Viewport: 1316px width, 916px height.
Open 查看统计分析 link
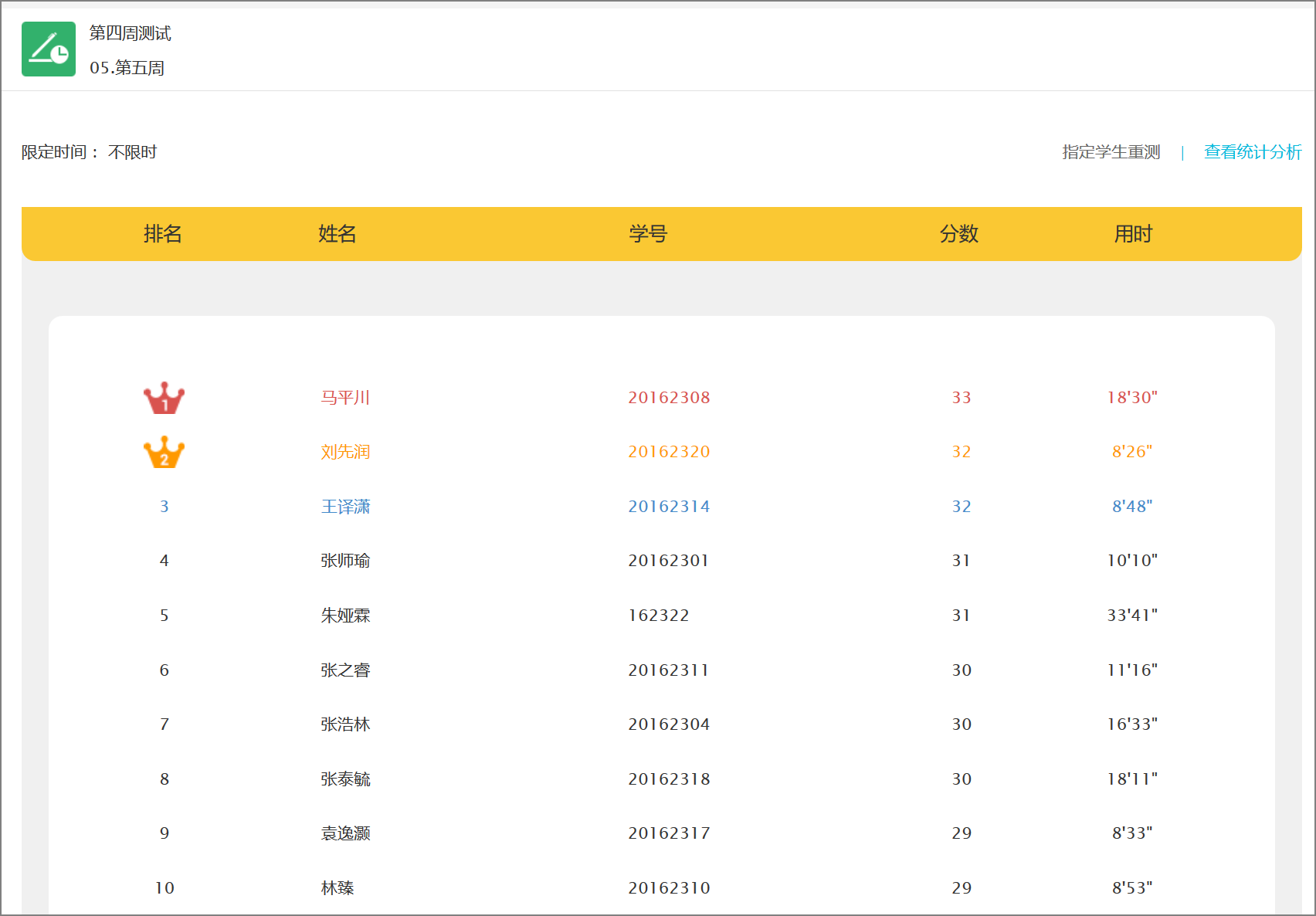[1253, 152]
